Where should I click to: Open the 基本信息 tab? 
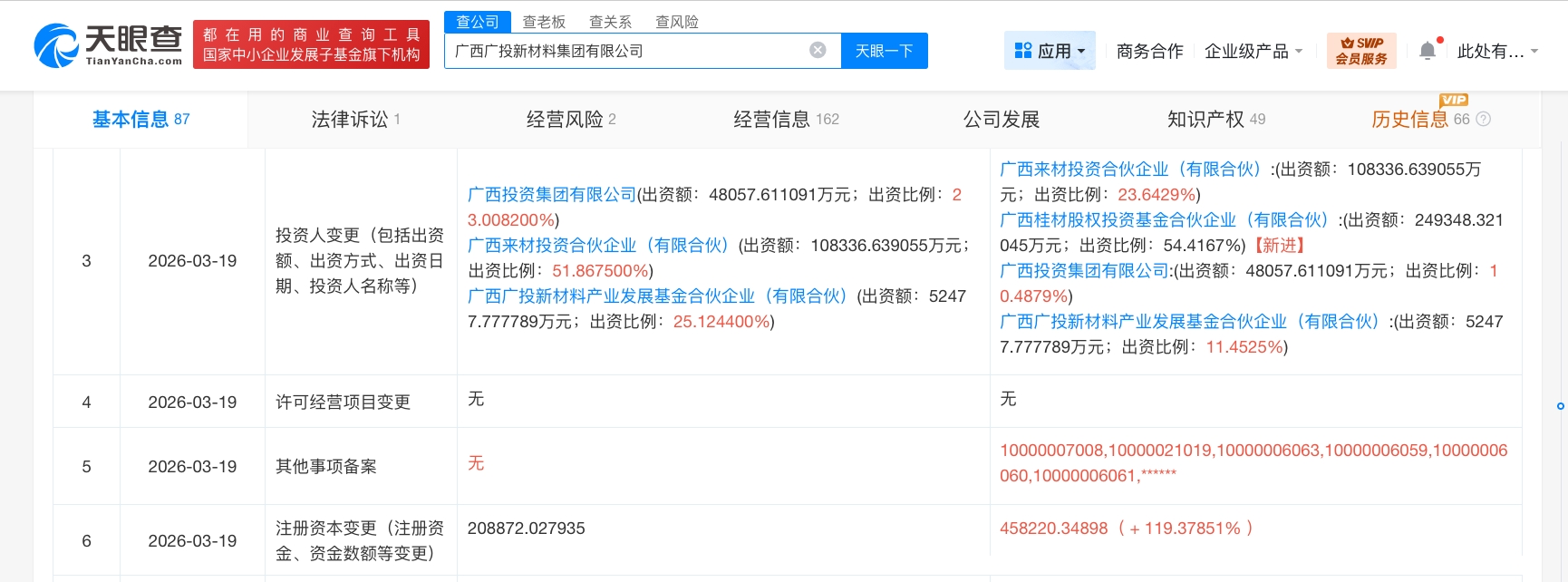point(140,119)
